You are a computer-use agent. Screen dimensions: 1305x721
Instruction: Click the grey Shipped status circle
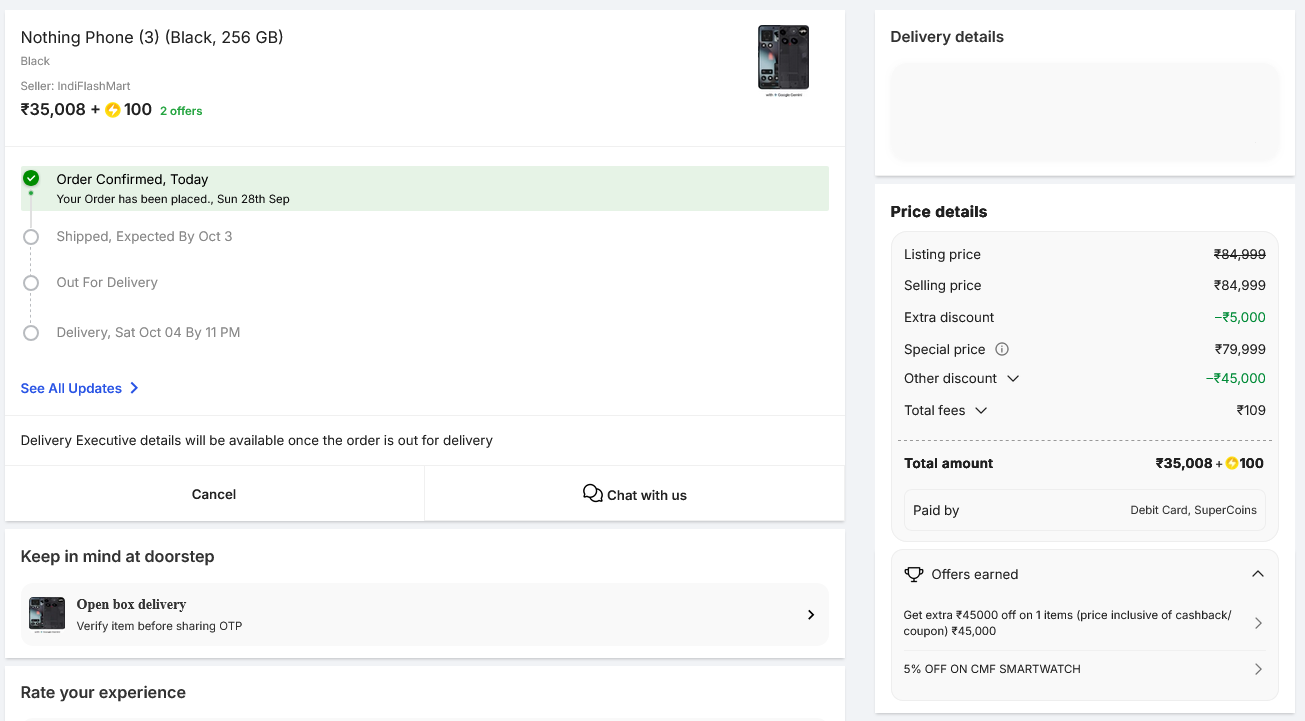click(x=30, y=236)
